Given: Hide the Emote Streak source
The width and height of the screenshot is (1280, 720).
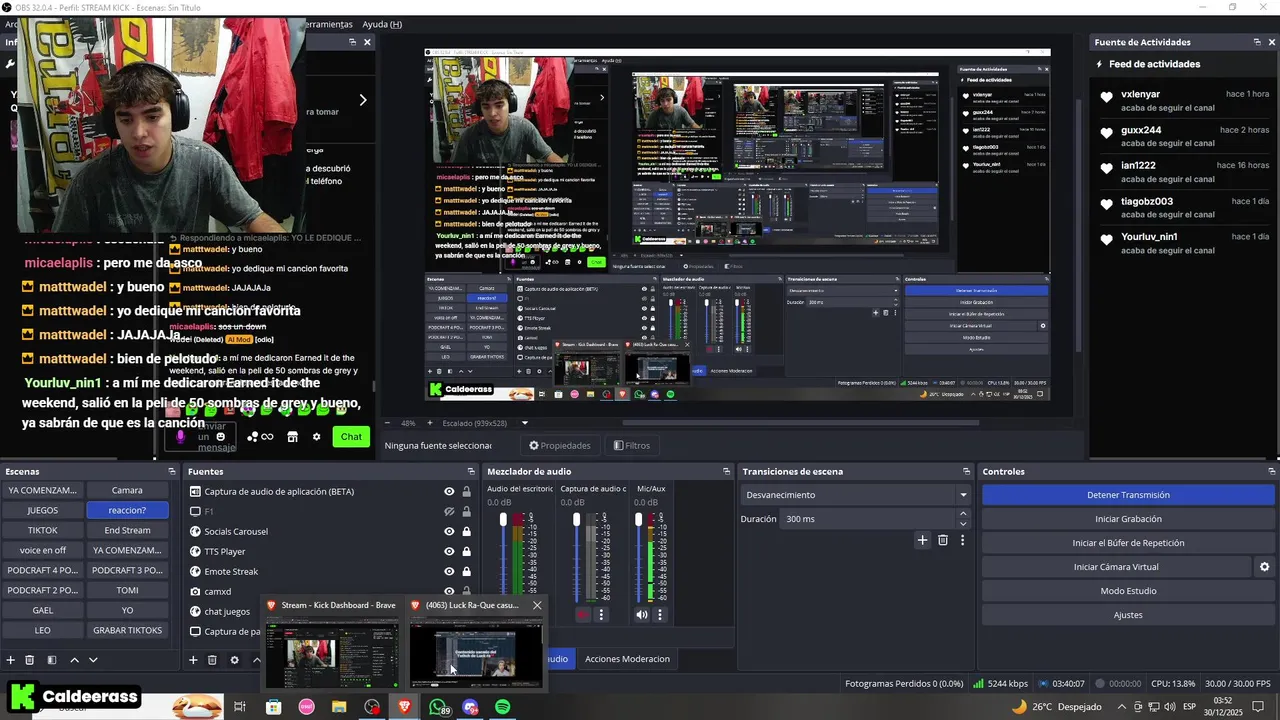Looking at the screenshot, I should click(x=449, y=571).
